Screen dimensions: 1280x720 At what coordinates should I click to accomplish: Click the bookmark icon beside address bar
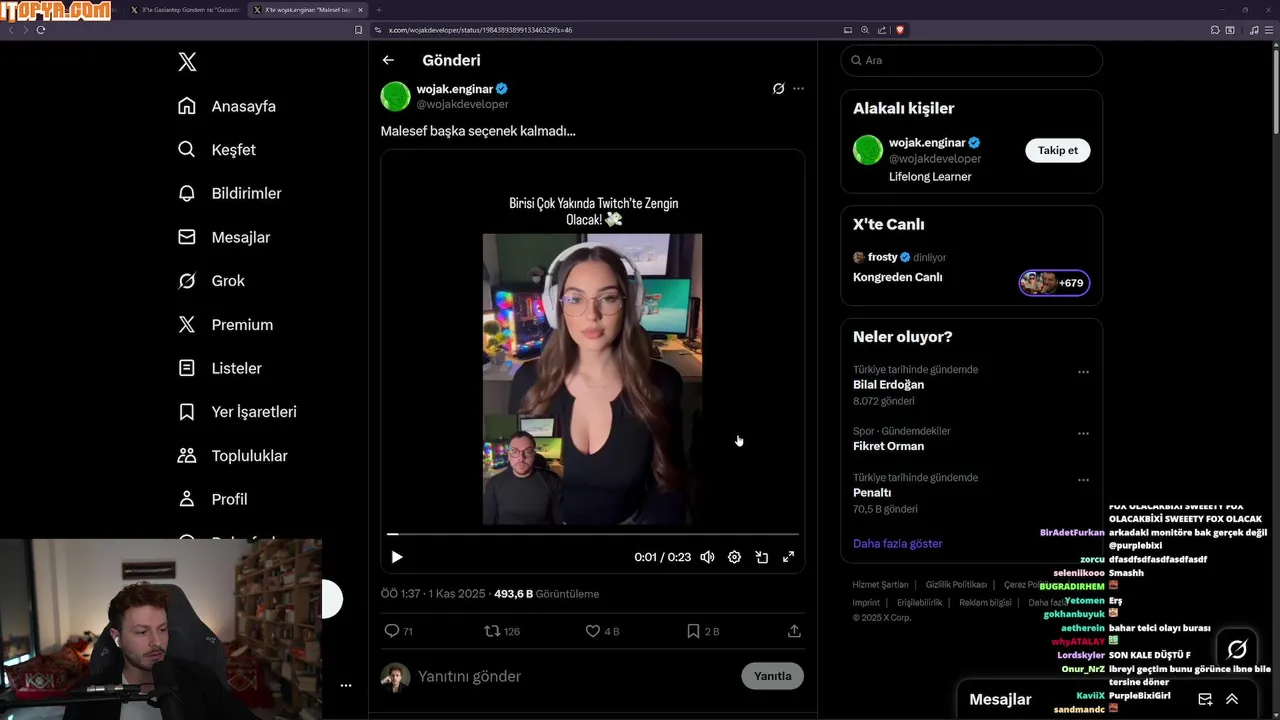click(x=358, y=30)
